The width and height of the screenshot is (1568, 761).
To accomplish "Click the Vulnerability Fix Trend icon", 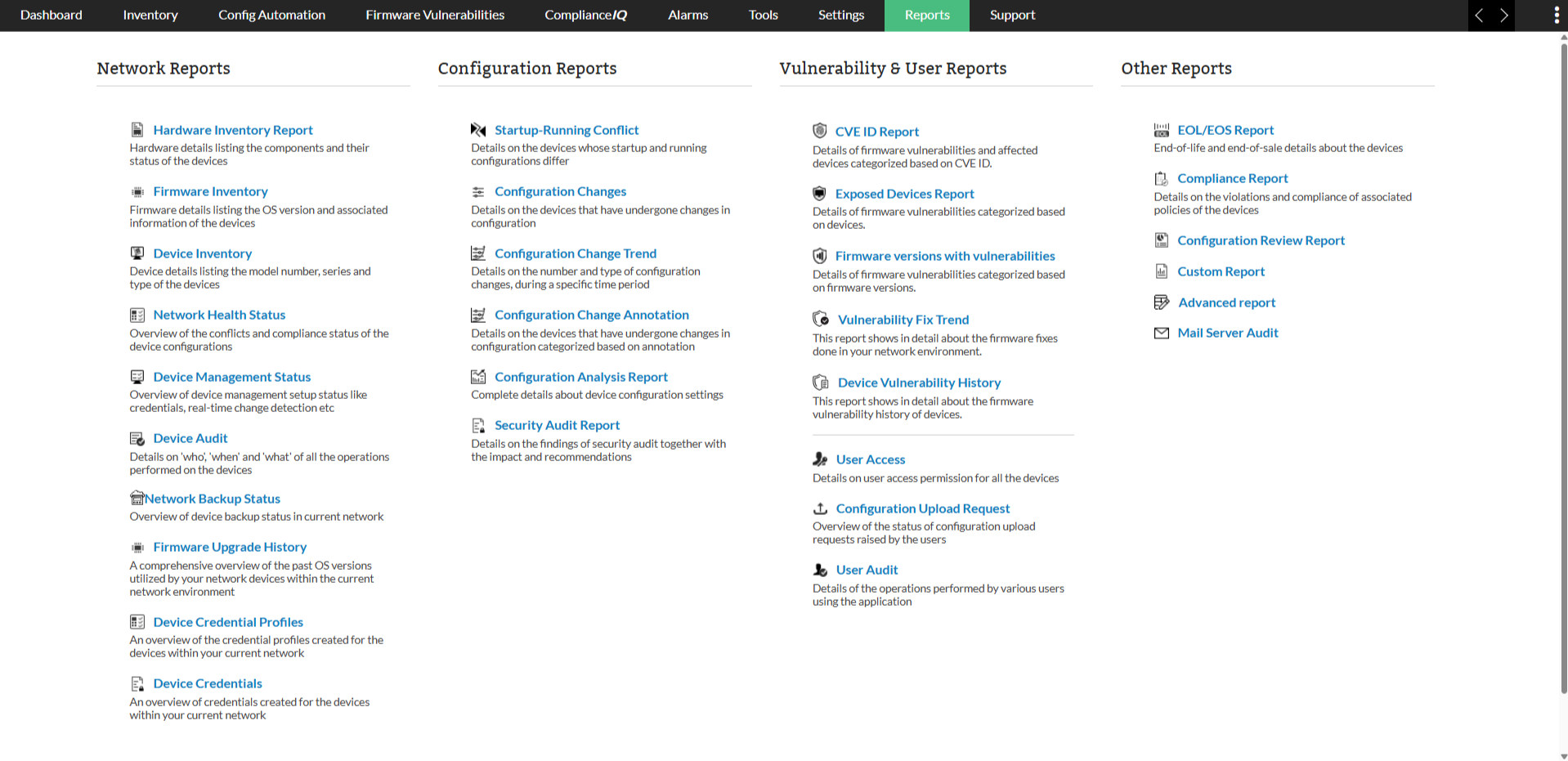I will pyautogui.click(x=821, y=319).
